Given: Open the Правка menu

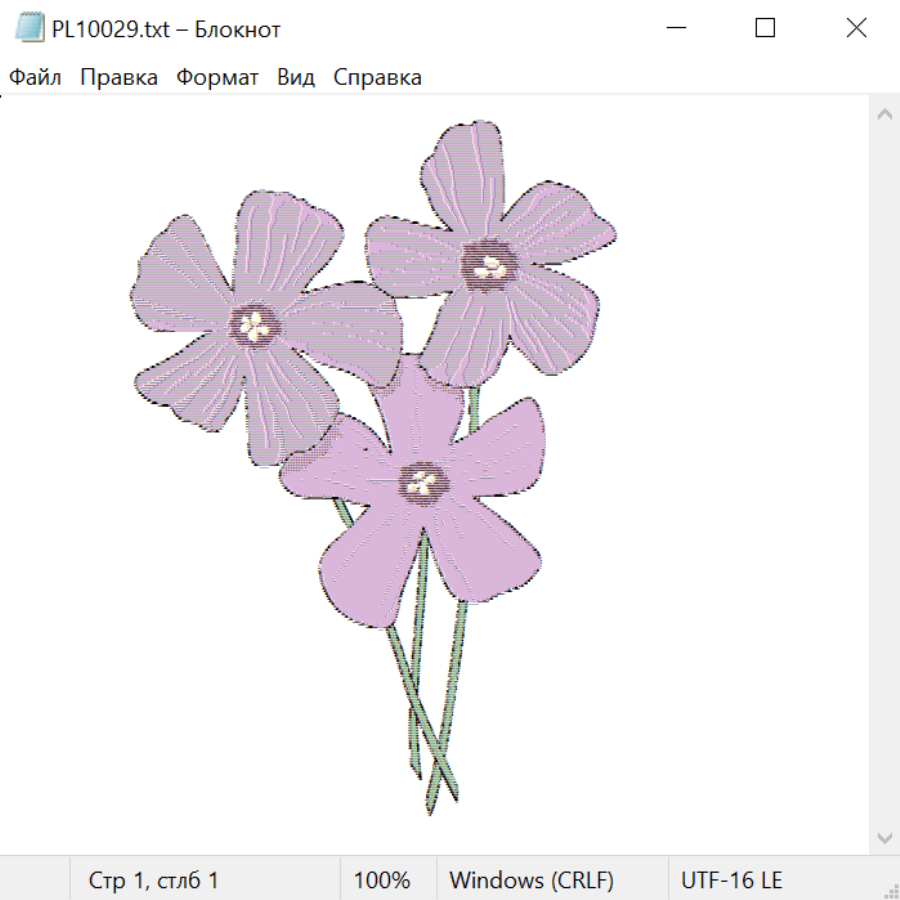Looking at the screenshot, I should point(118,78).
